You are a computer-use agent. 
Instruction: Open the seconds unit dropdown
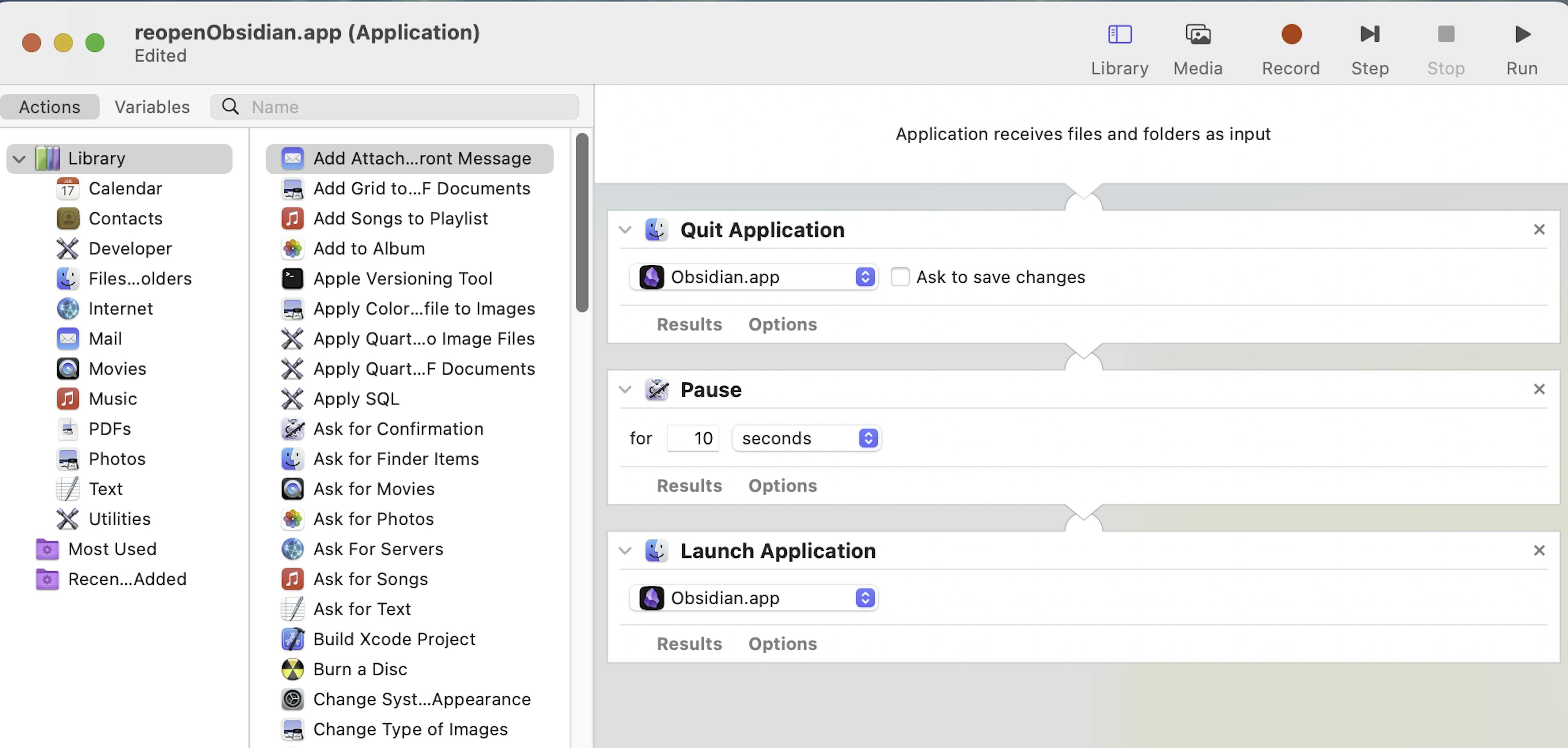tap(806, 438)
